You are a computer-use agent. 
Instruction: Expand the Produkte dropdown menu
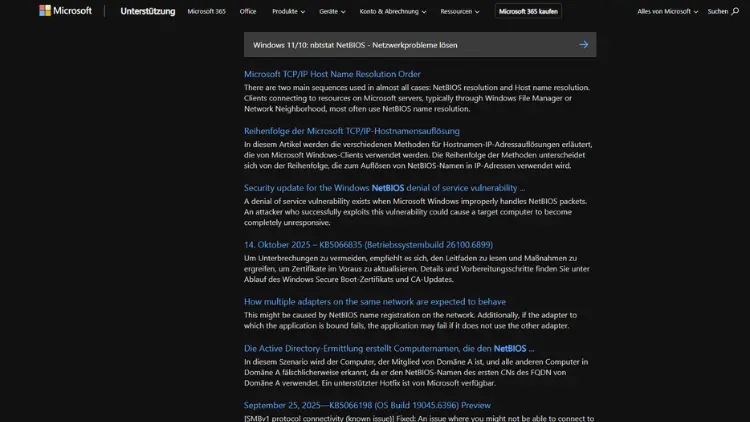point(289,12)
